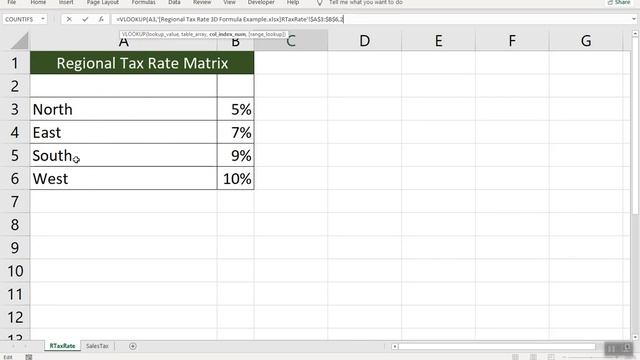Click the 10% tax rate cell

[x=236, y=178]
